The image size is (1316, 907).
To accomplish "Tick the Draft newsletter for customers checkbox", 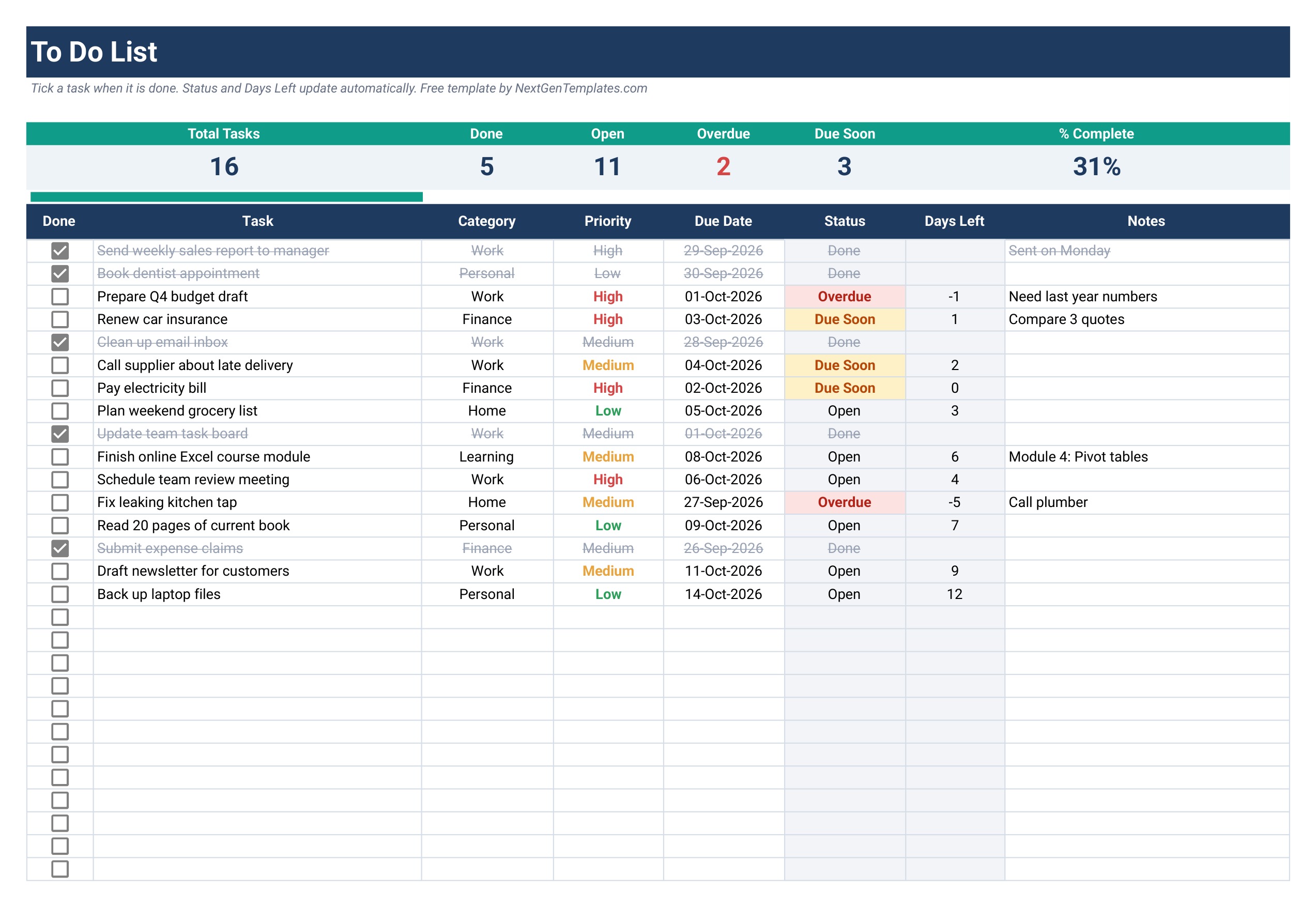I will coord(59,571).
